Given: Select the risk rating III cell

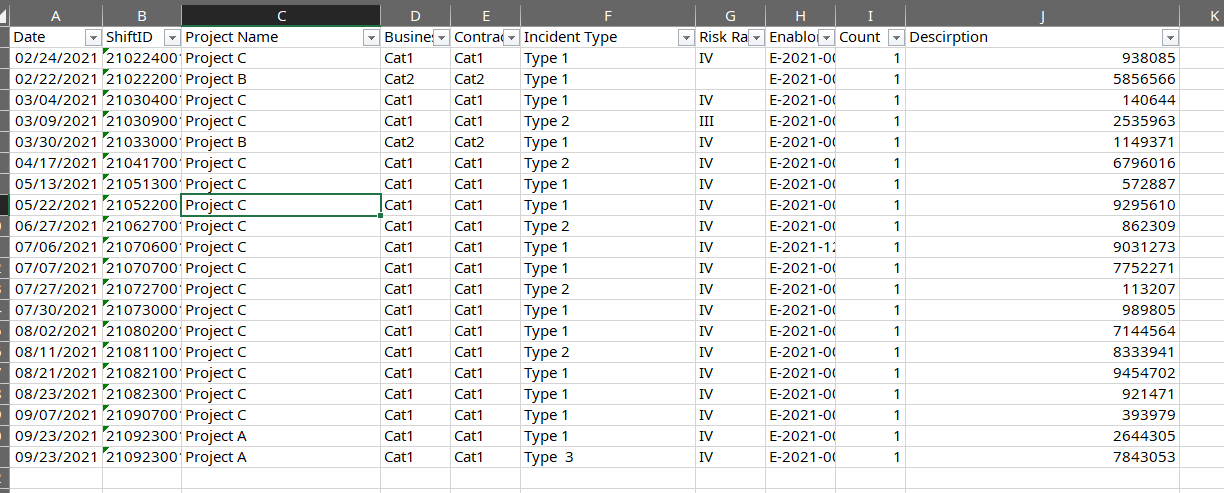Looking at the screenshot, I should [730, 121].
